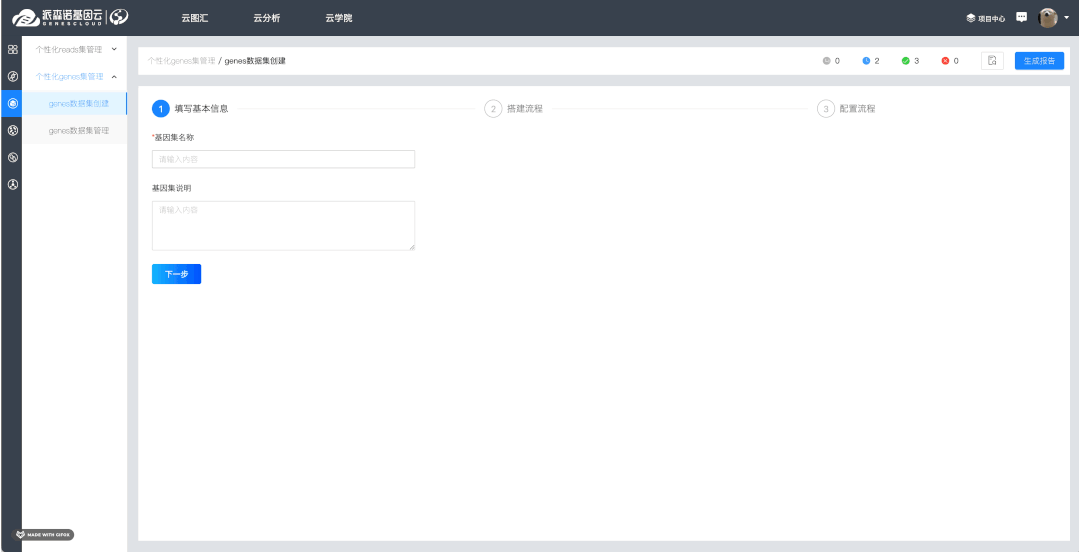
Task: Click the 基因集说明 label
Action: point(172,187)
